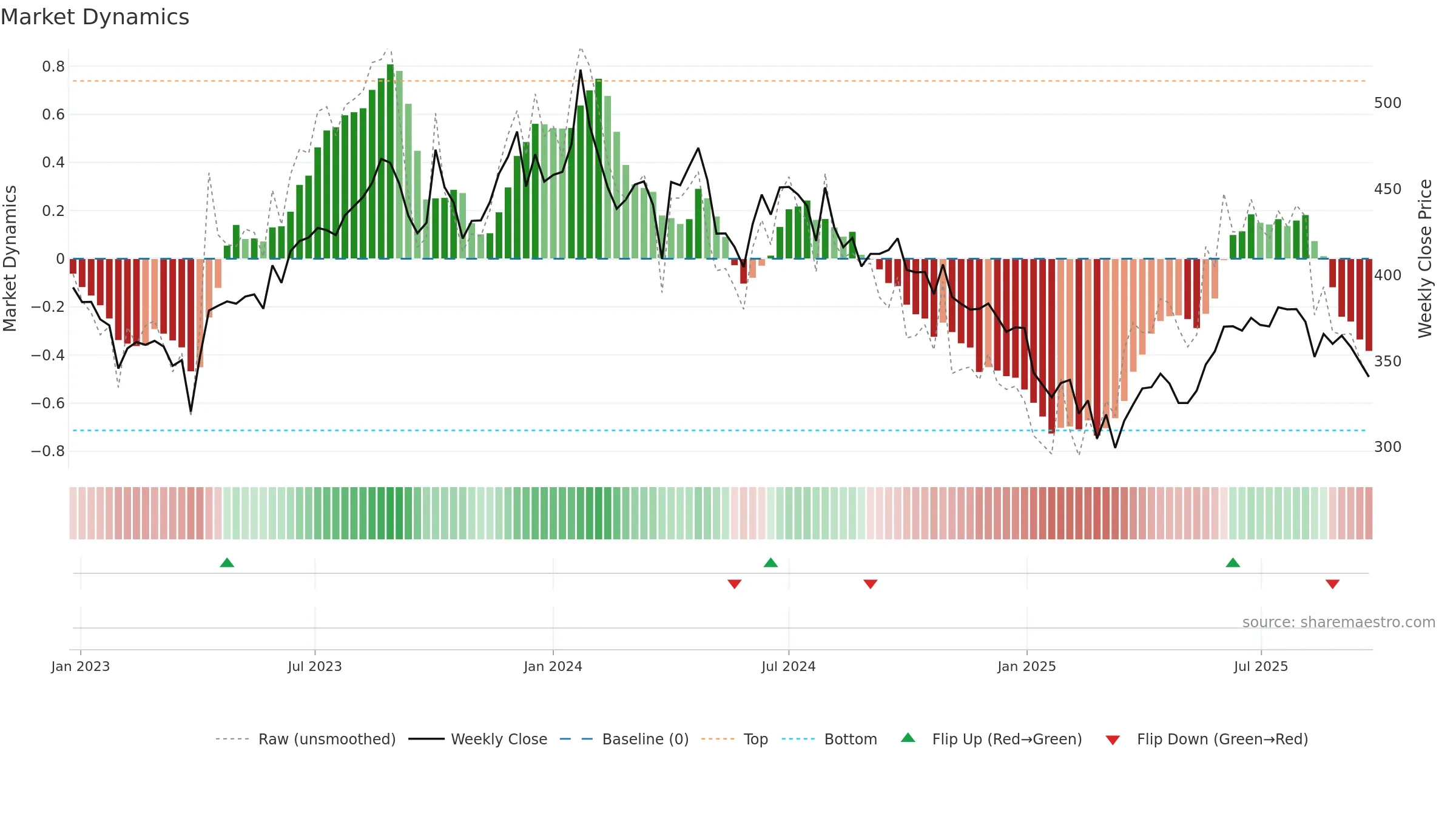Viewport: 1456px width, 819px height.
Task: Click the Market Dynamics chart title
Action: [x=95, y=17]
